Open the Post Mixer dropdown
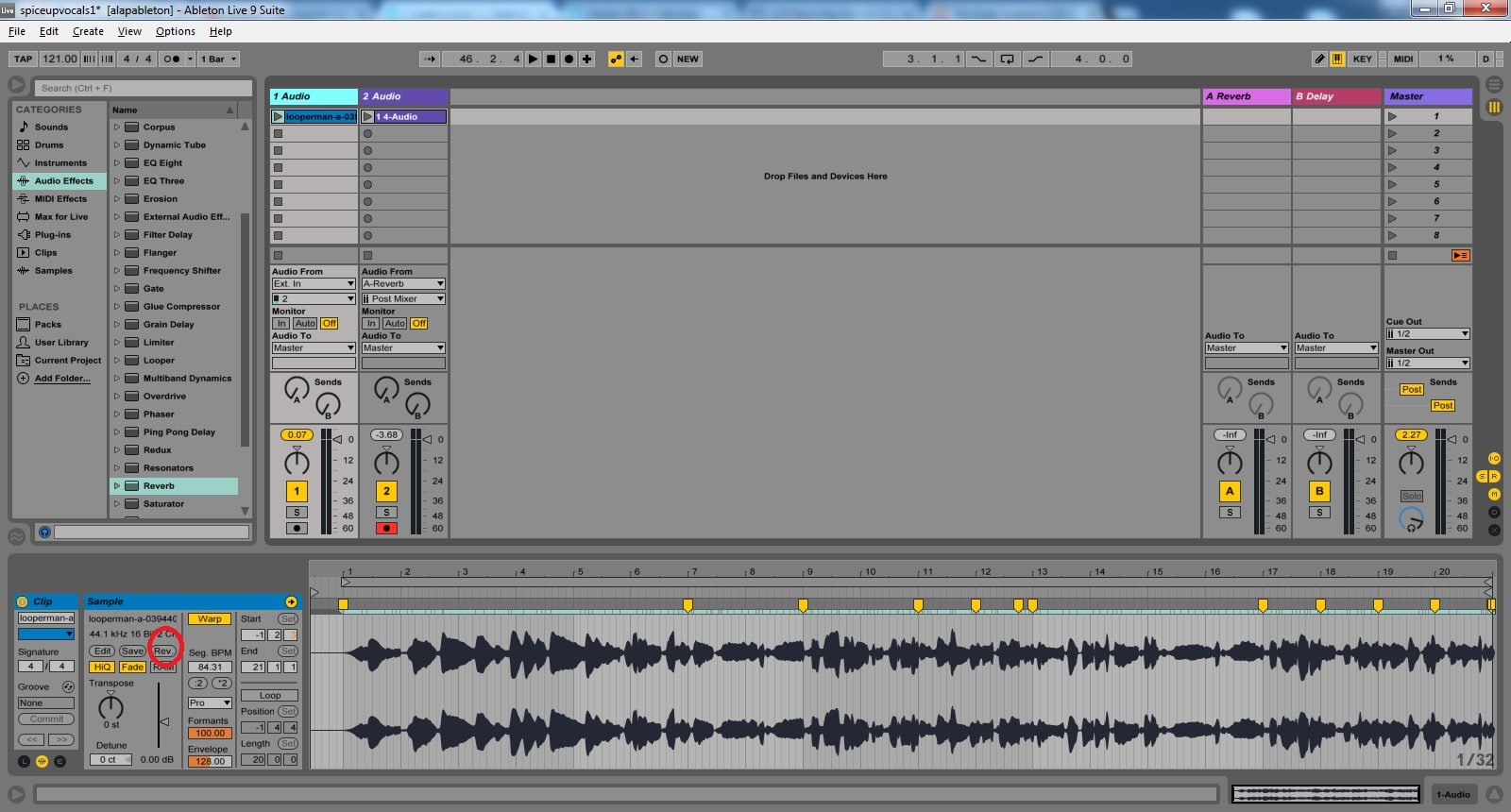Screen dimensions: 1511x812 coord(403,299)
